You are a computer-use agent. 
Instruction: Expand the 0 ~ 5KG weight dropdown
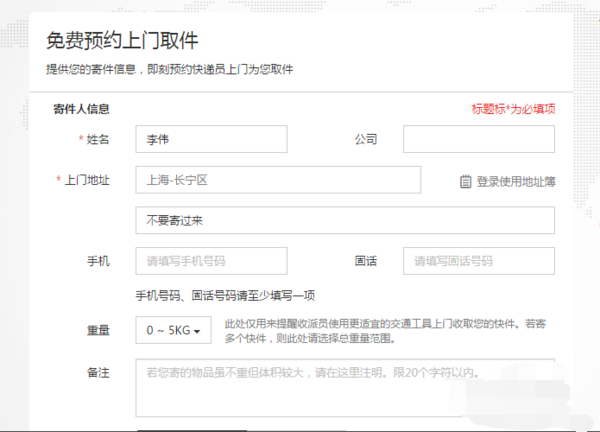[173, 330]
